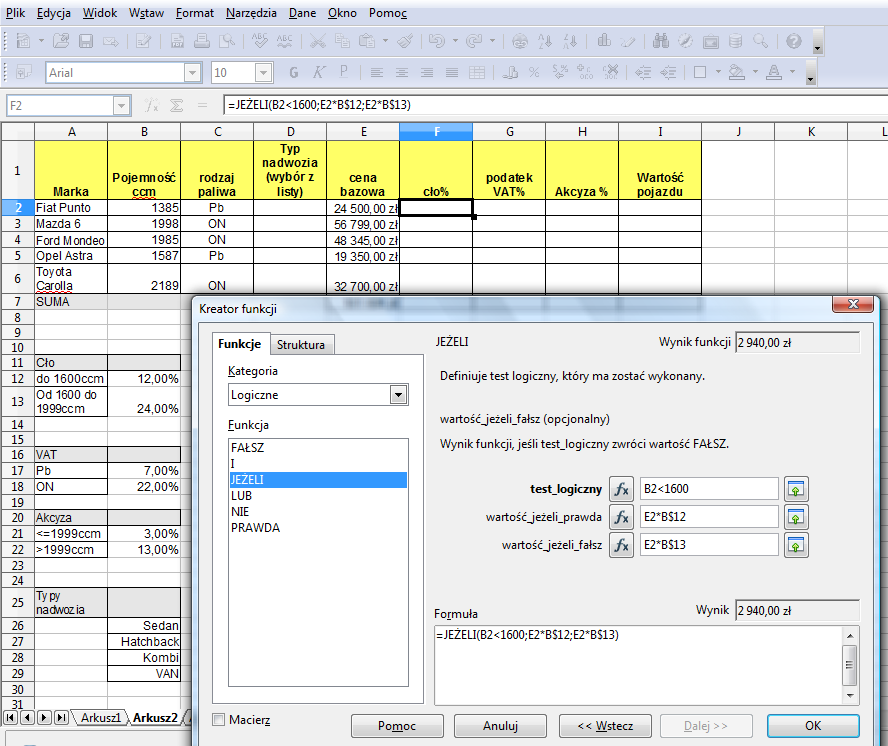
Task: Click the Insert chart icon
Action: click(604, 41)
